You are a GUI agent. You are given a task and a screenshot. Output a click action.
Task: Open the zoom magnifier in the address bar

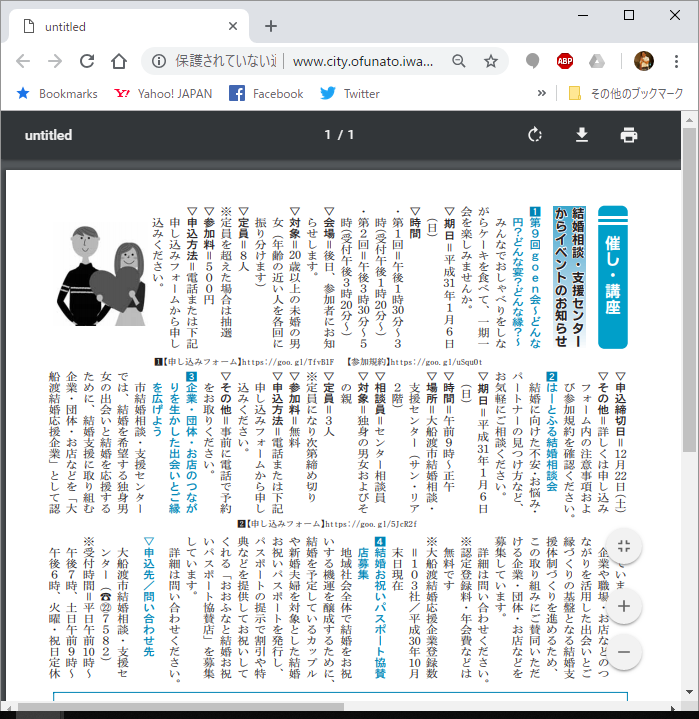point(459,61)
